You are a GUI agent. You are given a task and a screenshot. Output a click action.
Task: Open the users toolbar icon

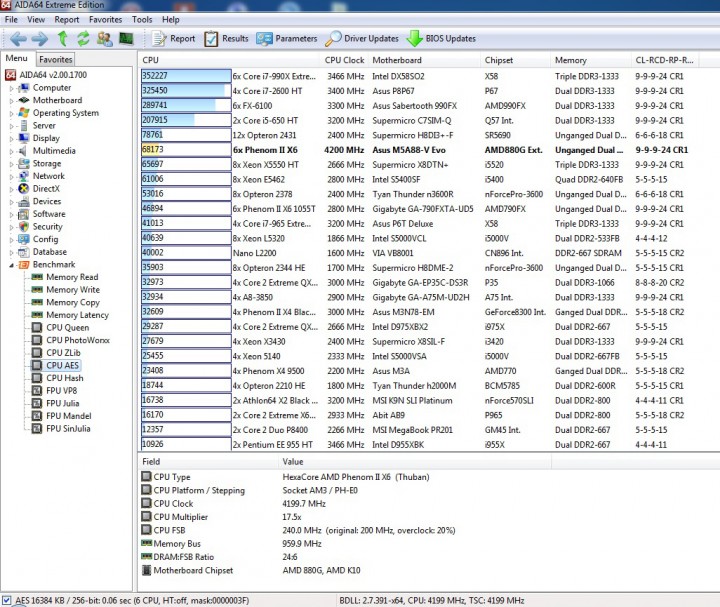105,39
